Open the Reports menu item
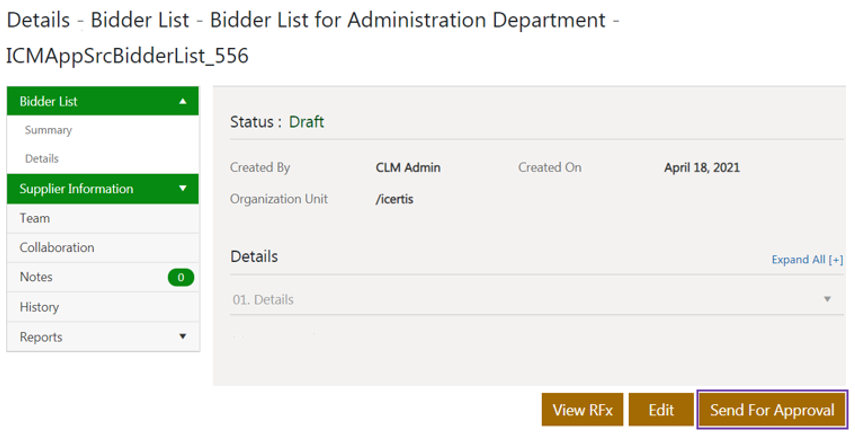 pos(41,337)
